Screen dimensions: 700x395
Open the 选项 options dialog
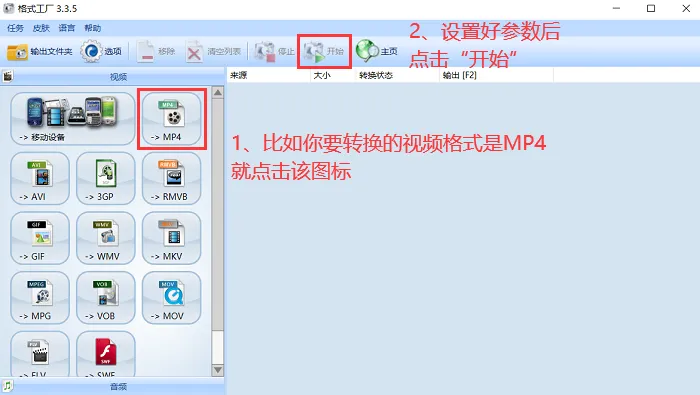pyautogui.click(x=101, y=52)
